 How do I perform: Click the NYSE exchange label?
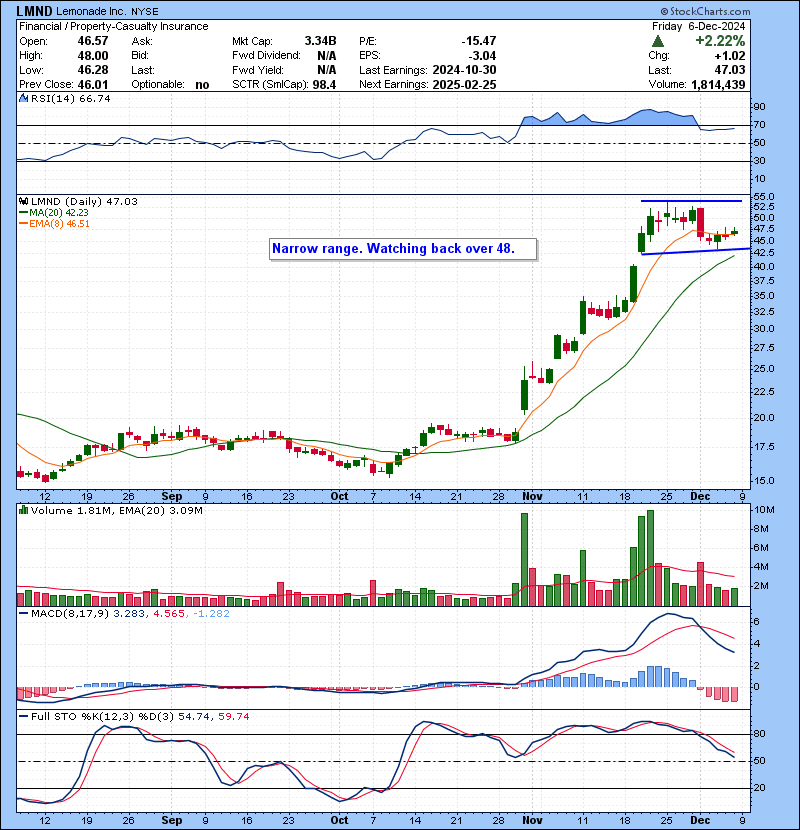[145, 11]
